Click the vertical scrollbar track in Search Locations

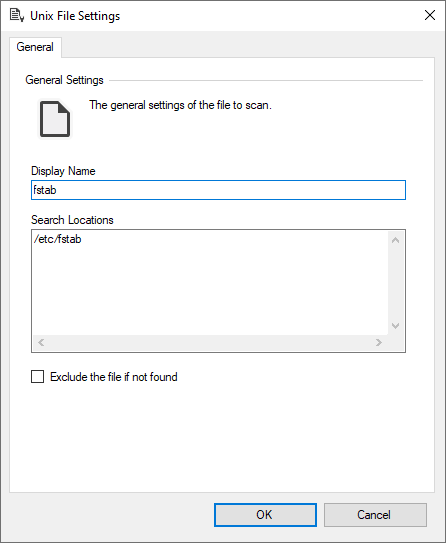click(x=395, y=283)
